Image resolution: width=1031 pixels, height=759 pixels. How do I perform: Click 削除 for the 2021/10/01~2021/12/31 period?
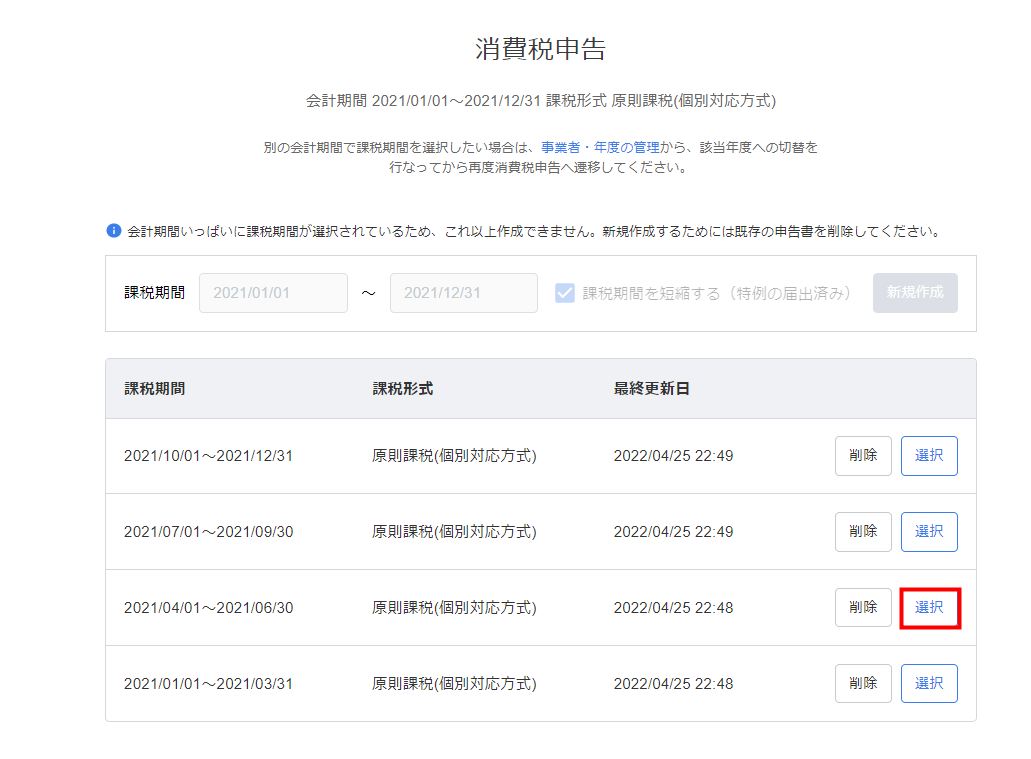click(862, 455)
